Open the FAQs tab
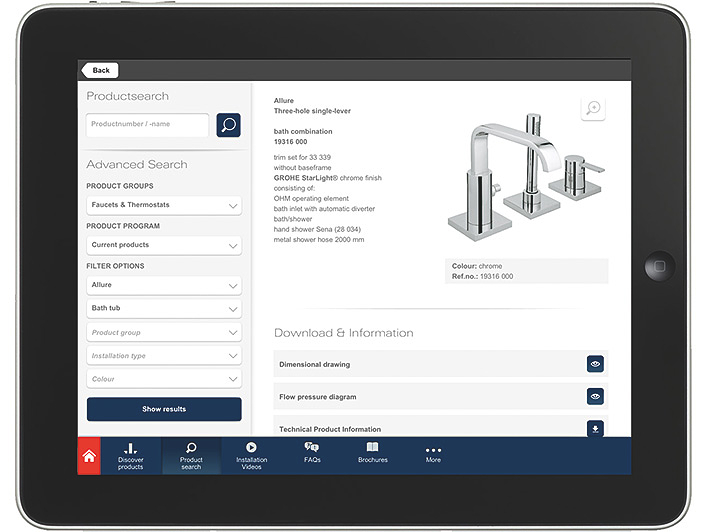This screenshot has width=710, height=532. coord(312,453)
